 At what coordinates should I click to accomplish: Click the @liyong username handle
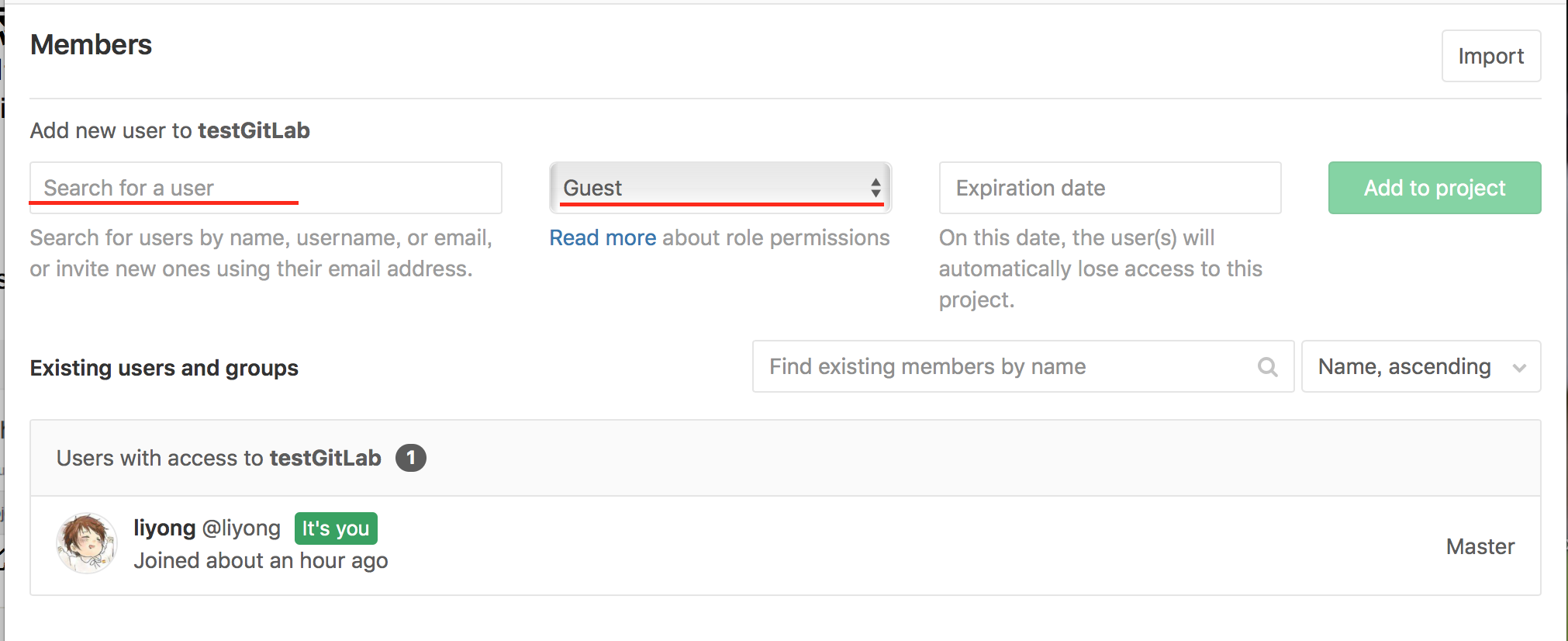pyautogui.click(x=241, y=528)
